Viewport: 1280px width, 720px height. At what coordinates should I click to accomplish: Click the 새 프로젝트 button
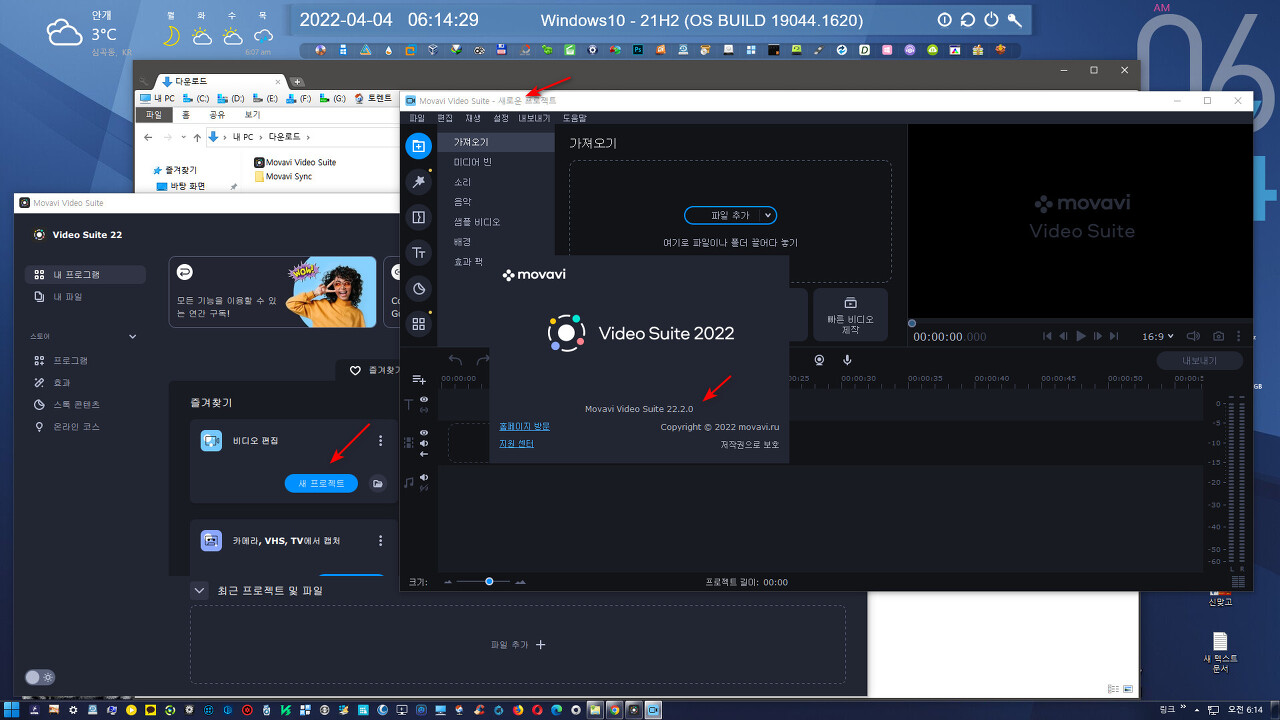tap(321, 484)
